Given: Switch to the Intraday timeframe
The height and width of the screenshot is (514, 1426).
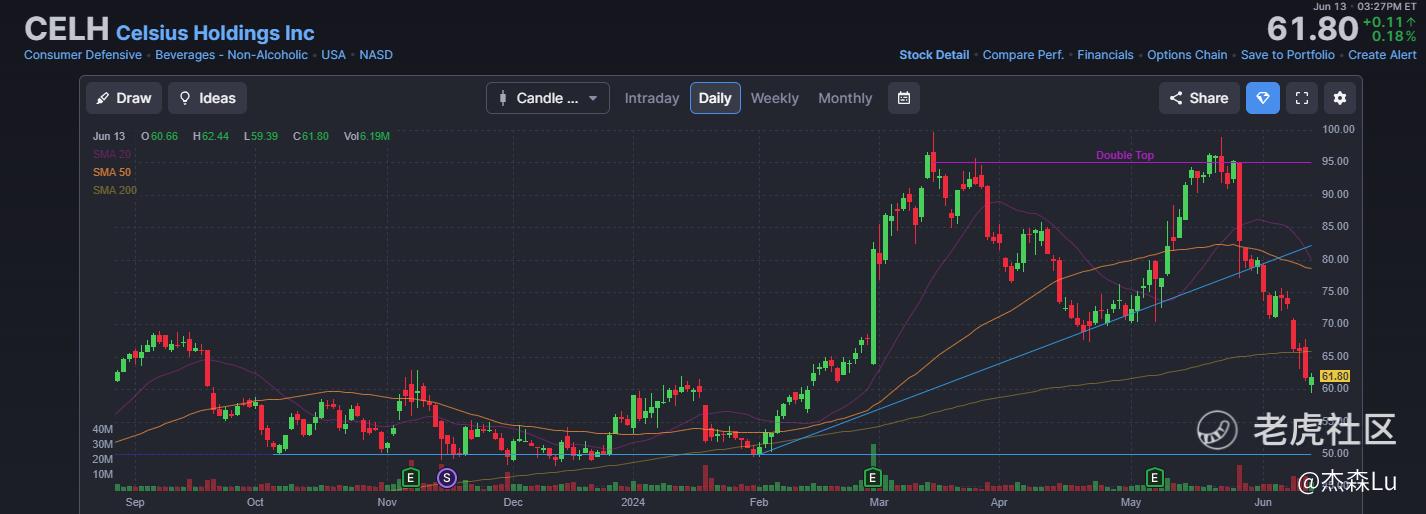Looking at the screenshot, I should click(x=652, y=98).
